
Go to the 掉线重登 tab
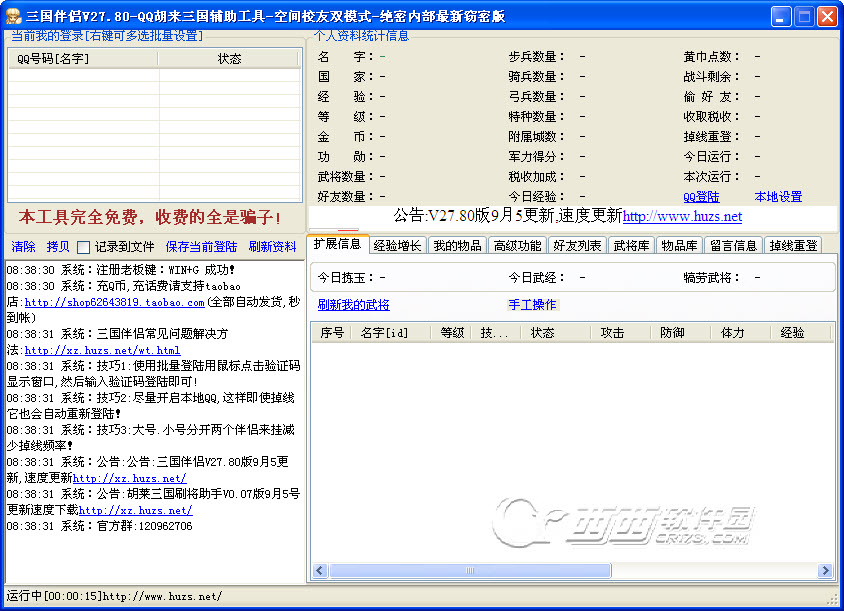[x=792, y=245]
